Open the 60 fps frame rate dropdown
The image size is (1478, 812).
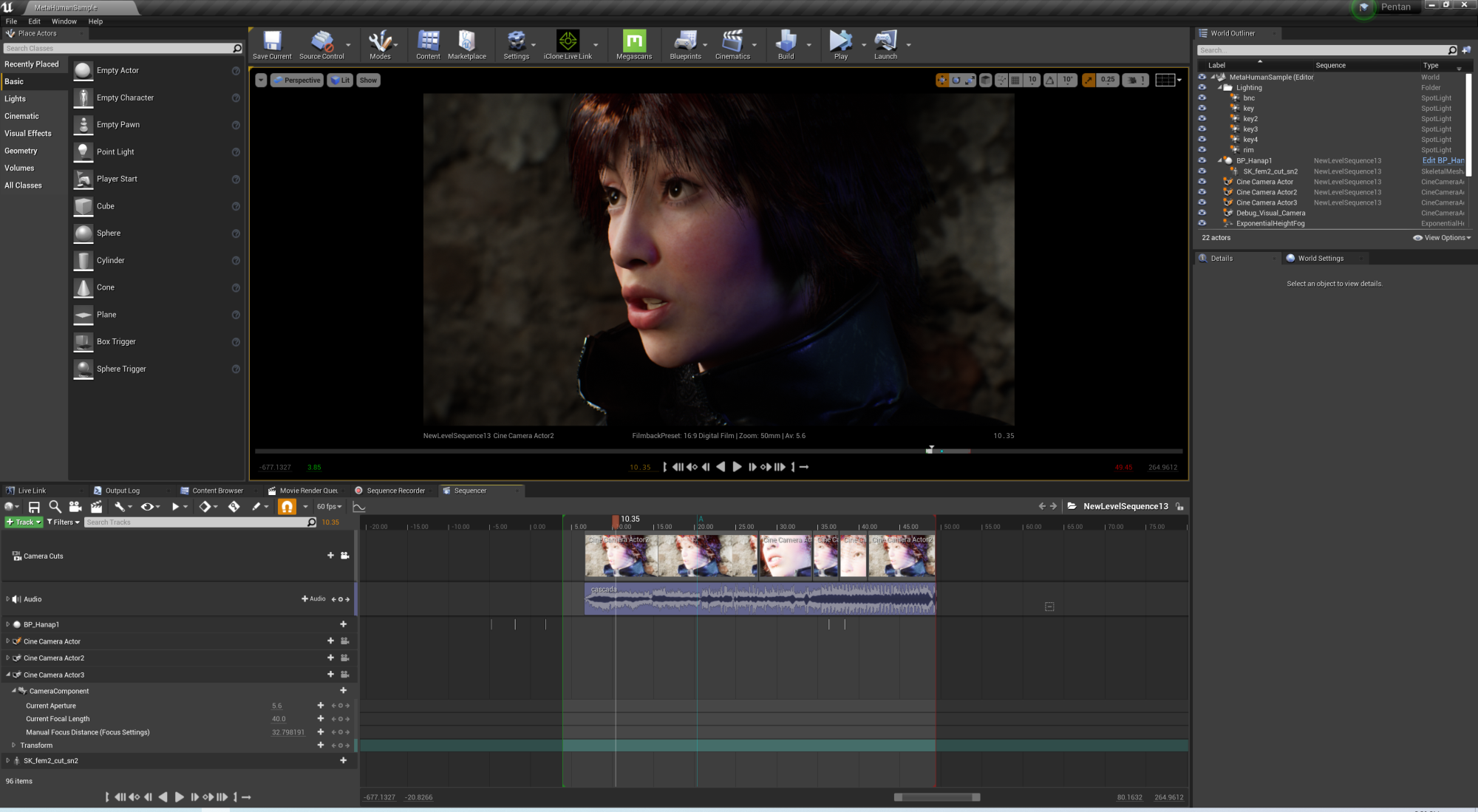pos(330,507)
